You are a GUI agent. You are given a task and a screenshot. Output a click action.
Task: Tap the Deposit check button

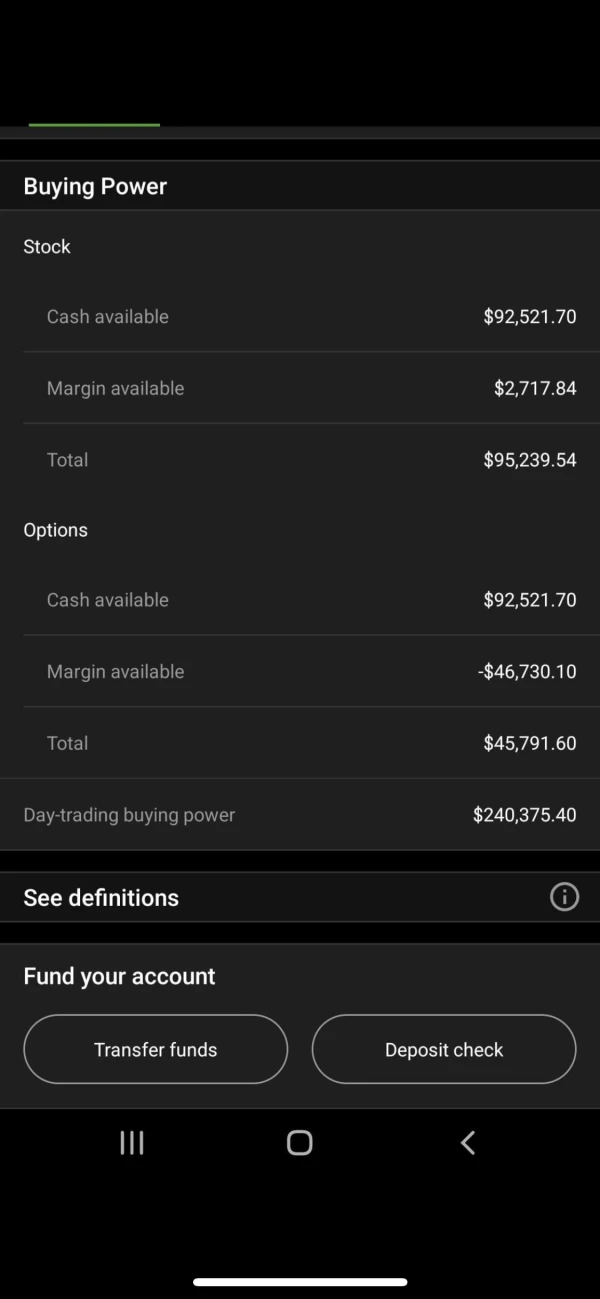(444, 1050)
